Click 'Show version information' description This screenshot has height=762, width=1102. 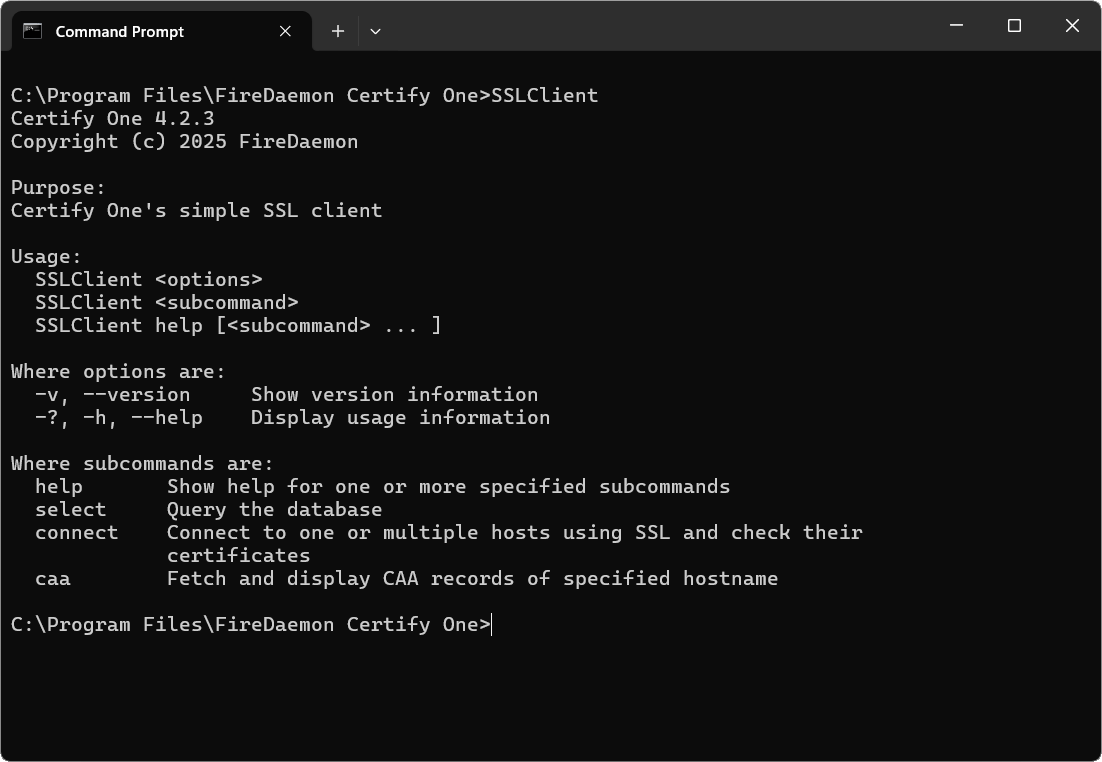(394, 394)
